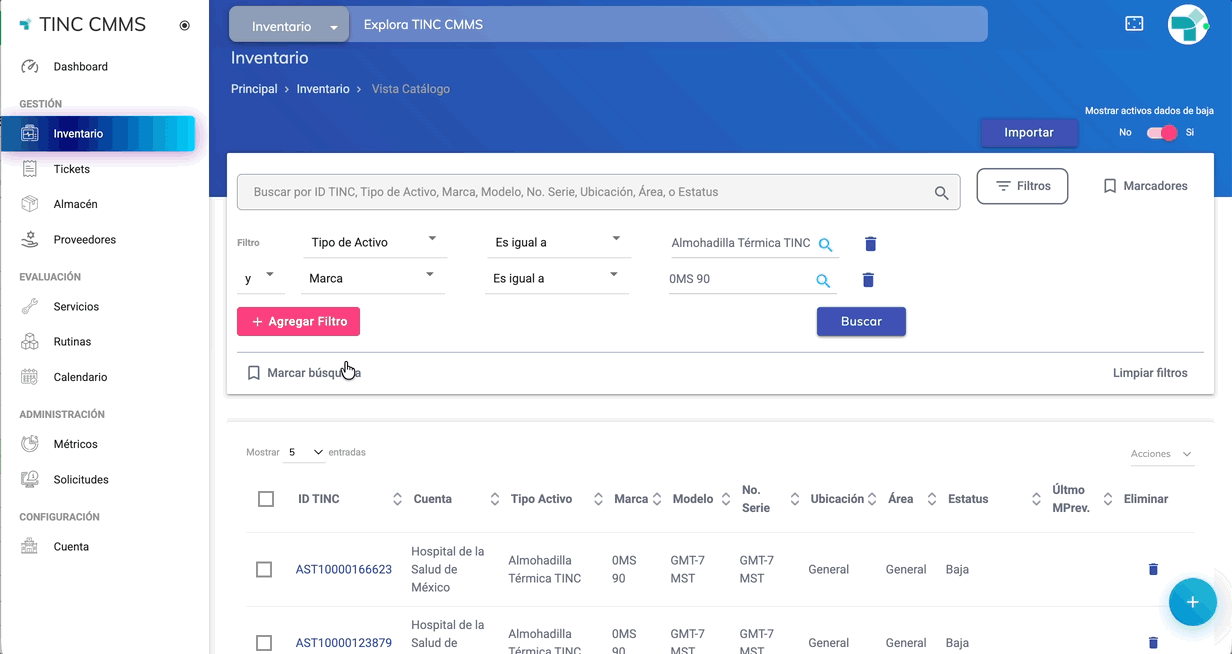
Task: Click trash icon for asset AST10000166623
Action: 1153,569
